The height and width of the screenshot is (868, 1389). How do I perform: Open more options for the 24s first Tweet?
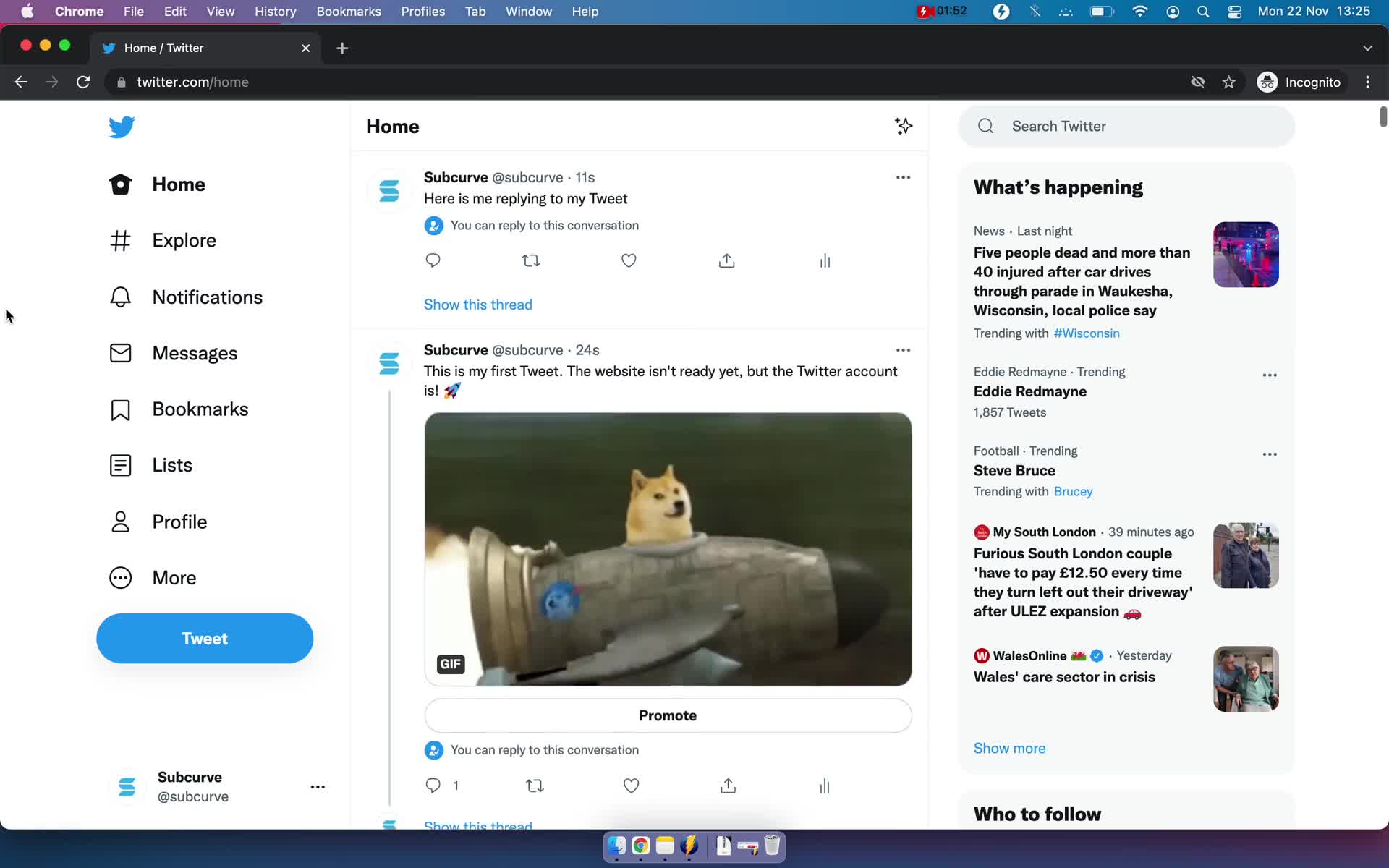pos(903,350)
